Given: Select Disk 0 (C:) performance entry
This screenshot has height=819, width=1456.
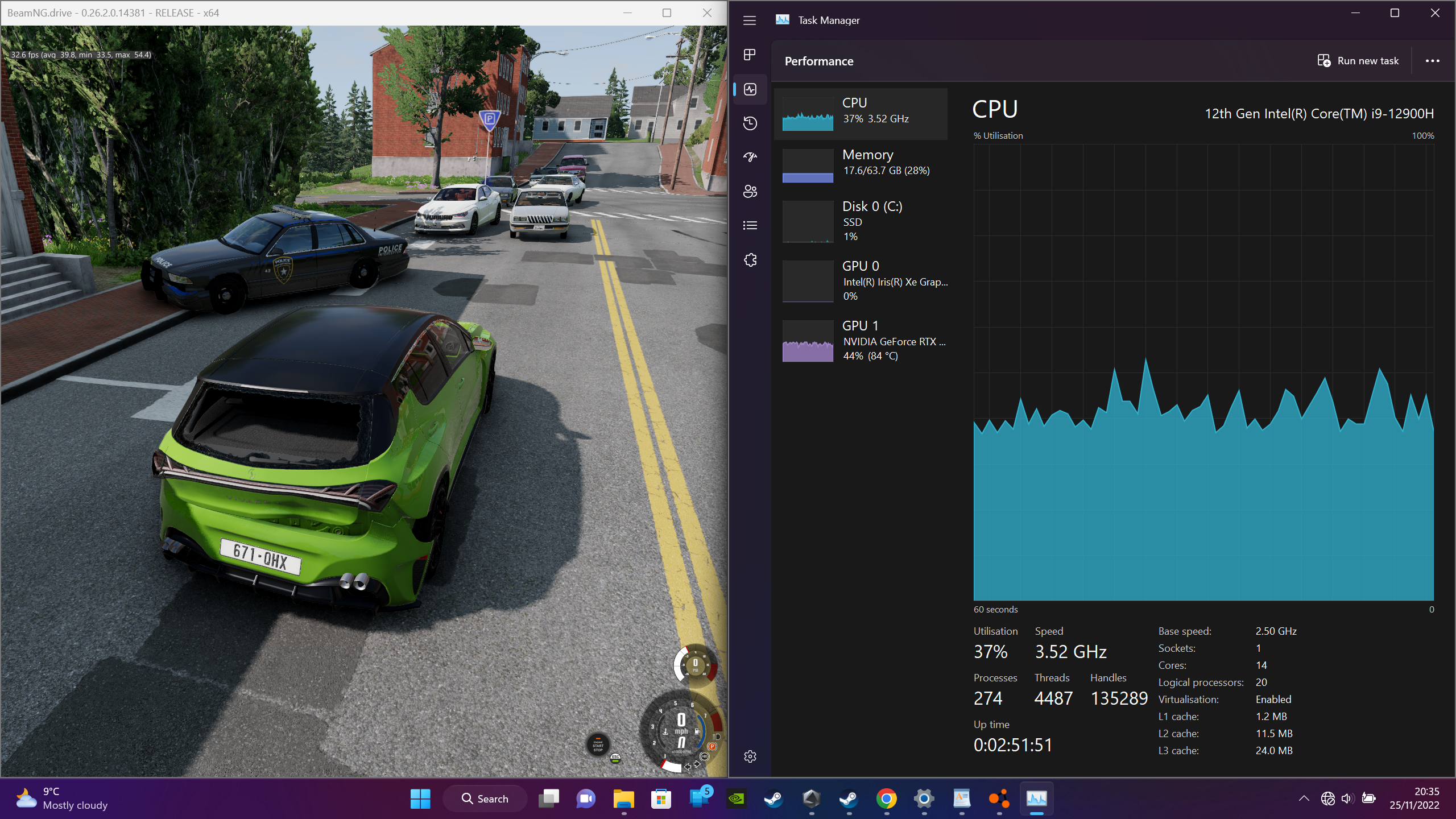Looking at the screenshot, I should coord(861,221).
